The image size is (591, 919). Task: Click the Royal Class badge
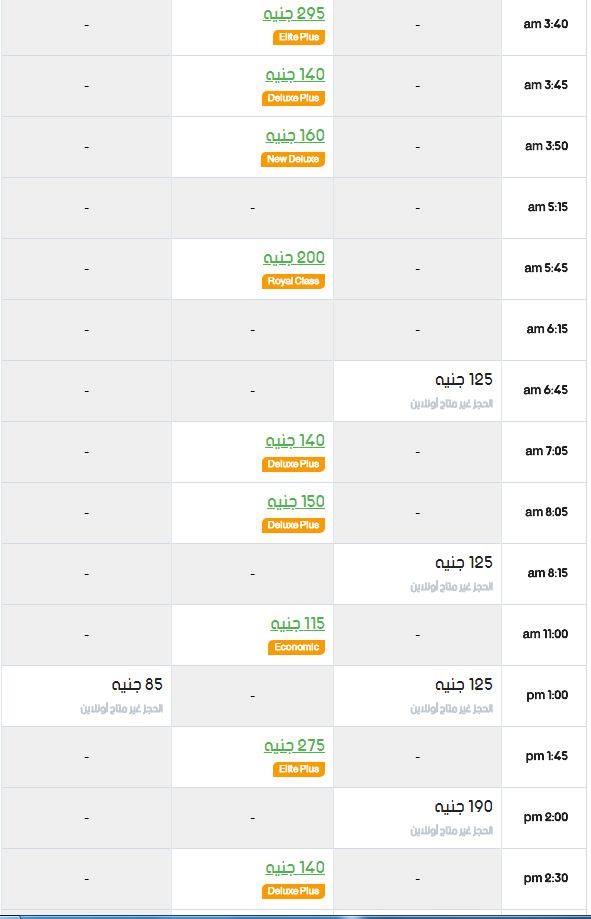[293, 281]
